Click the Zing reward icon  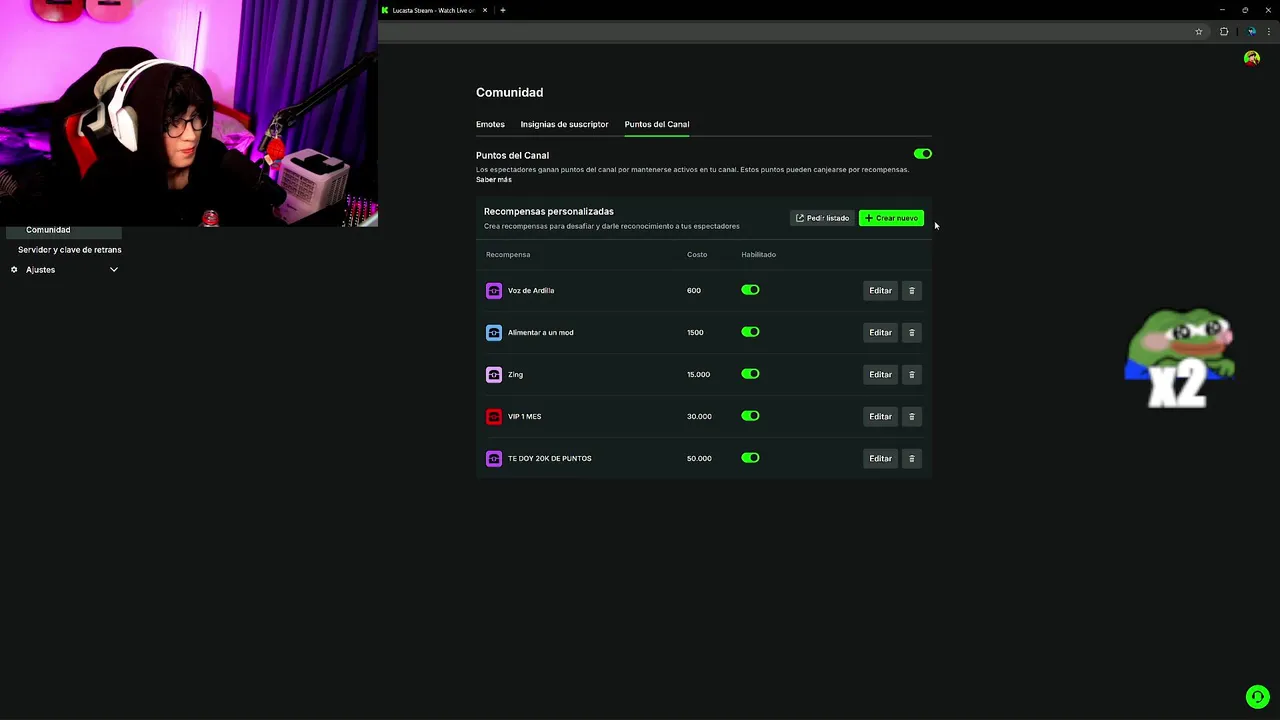[494, 375]
